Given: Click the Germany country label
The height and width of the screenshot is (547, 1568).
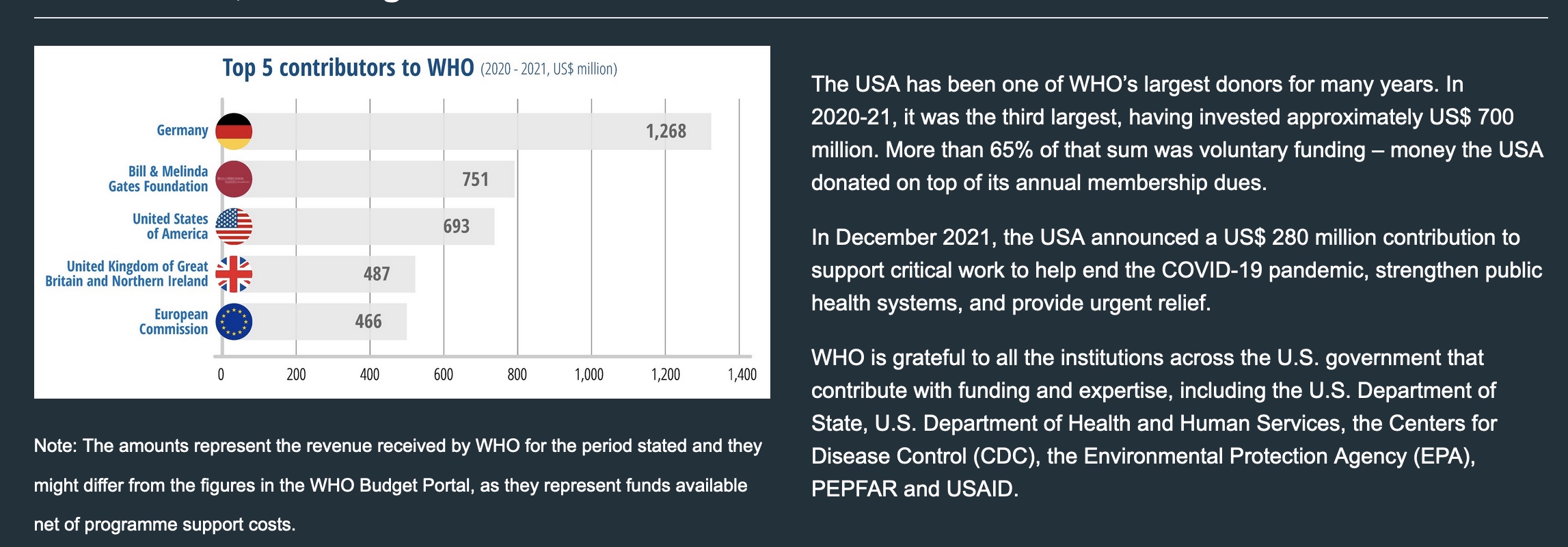Looking at the screenshot, I should [x=183, y=131].
